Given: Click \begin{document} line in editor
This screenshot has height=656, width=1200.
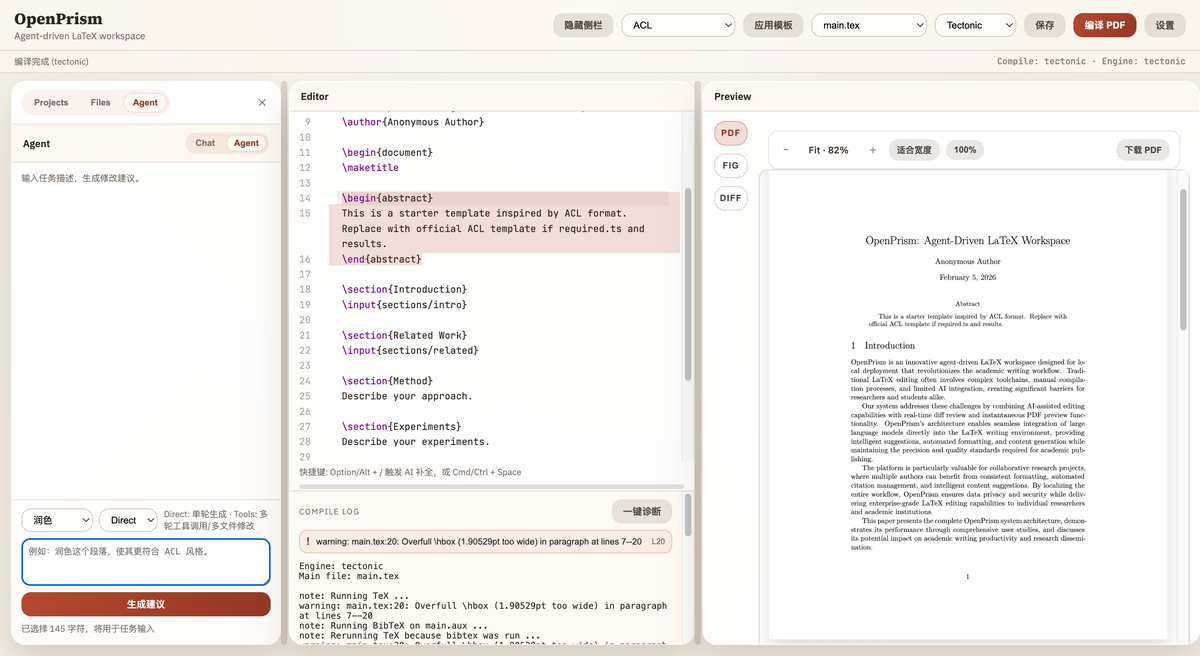Looking at the screenshot, I should (x=387, y=152).
